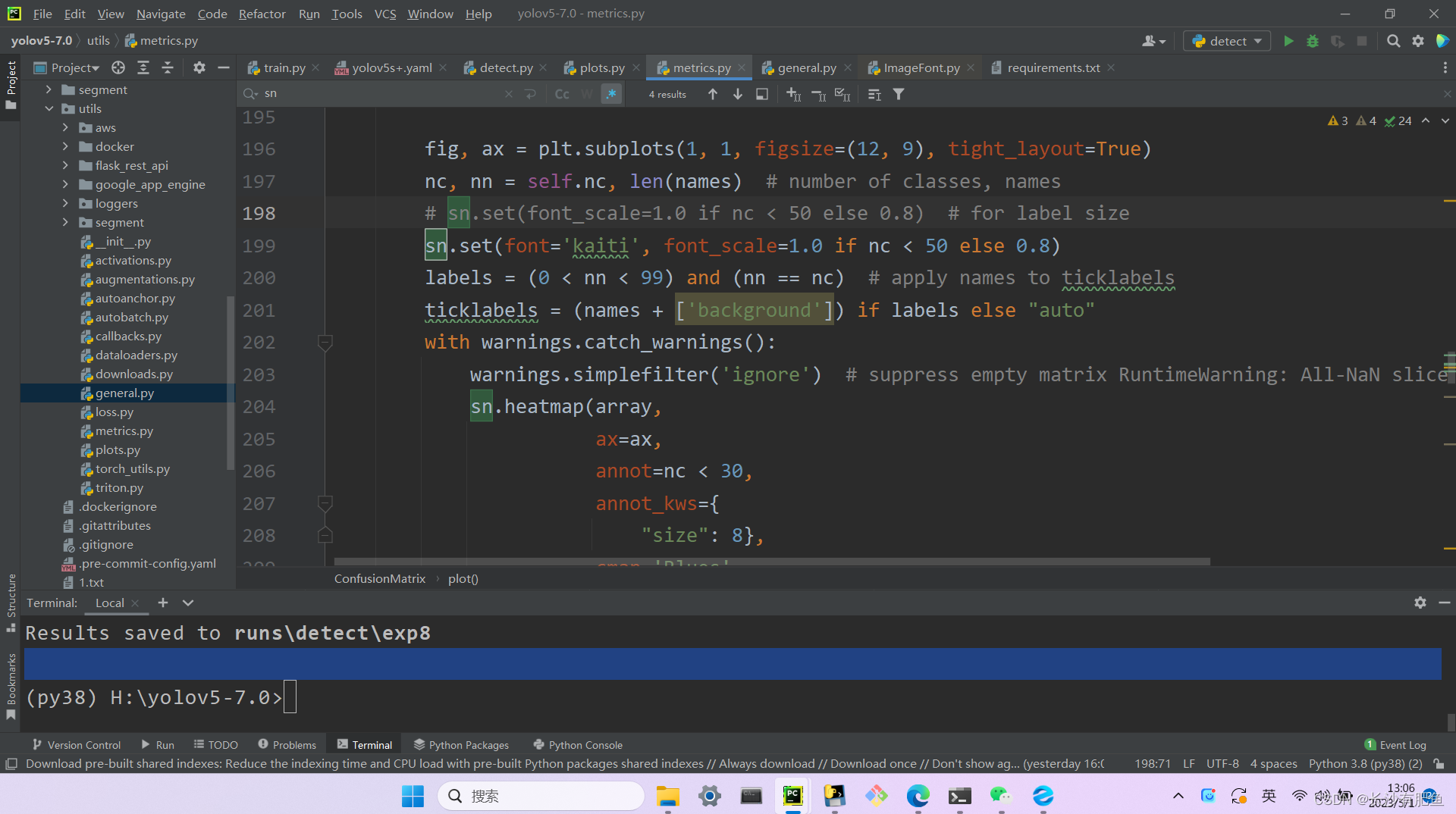The height and width of the screenshot is (814, 1456).
Task: Hide the Project panel
Action: [224, 67]
